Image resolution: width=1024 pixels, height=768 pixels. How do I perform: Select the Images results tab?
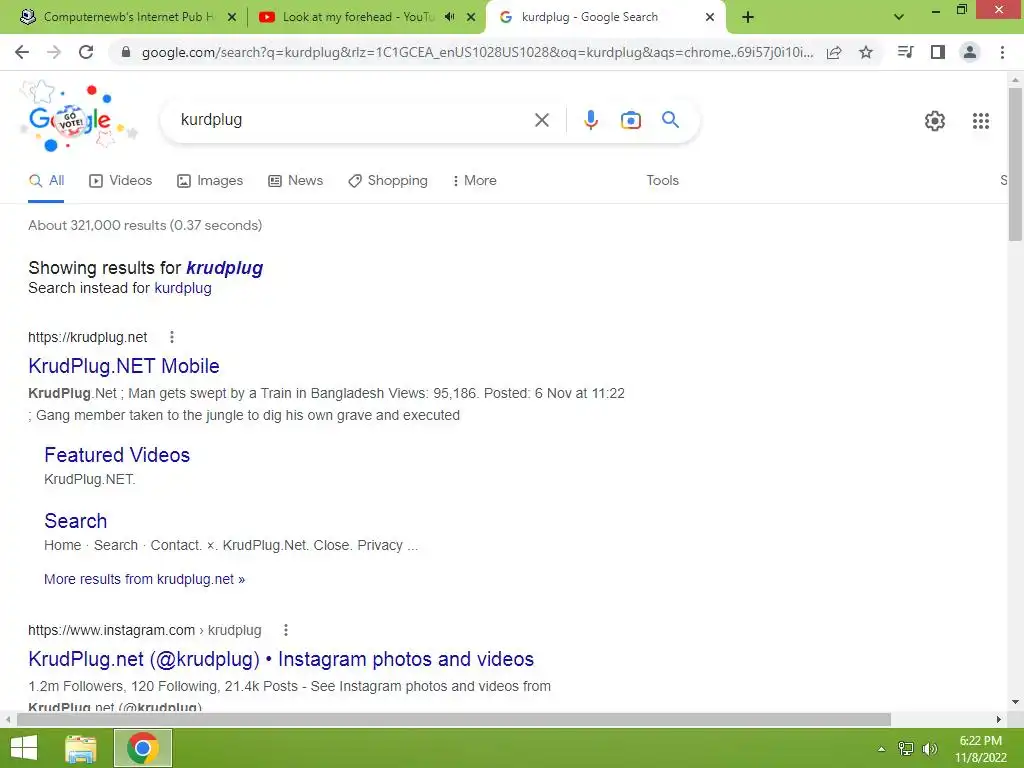point(210,181)
